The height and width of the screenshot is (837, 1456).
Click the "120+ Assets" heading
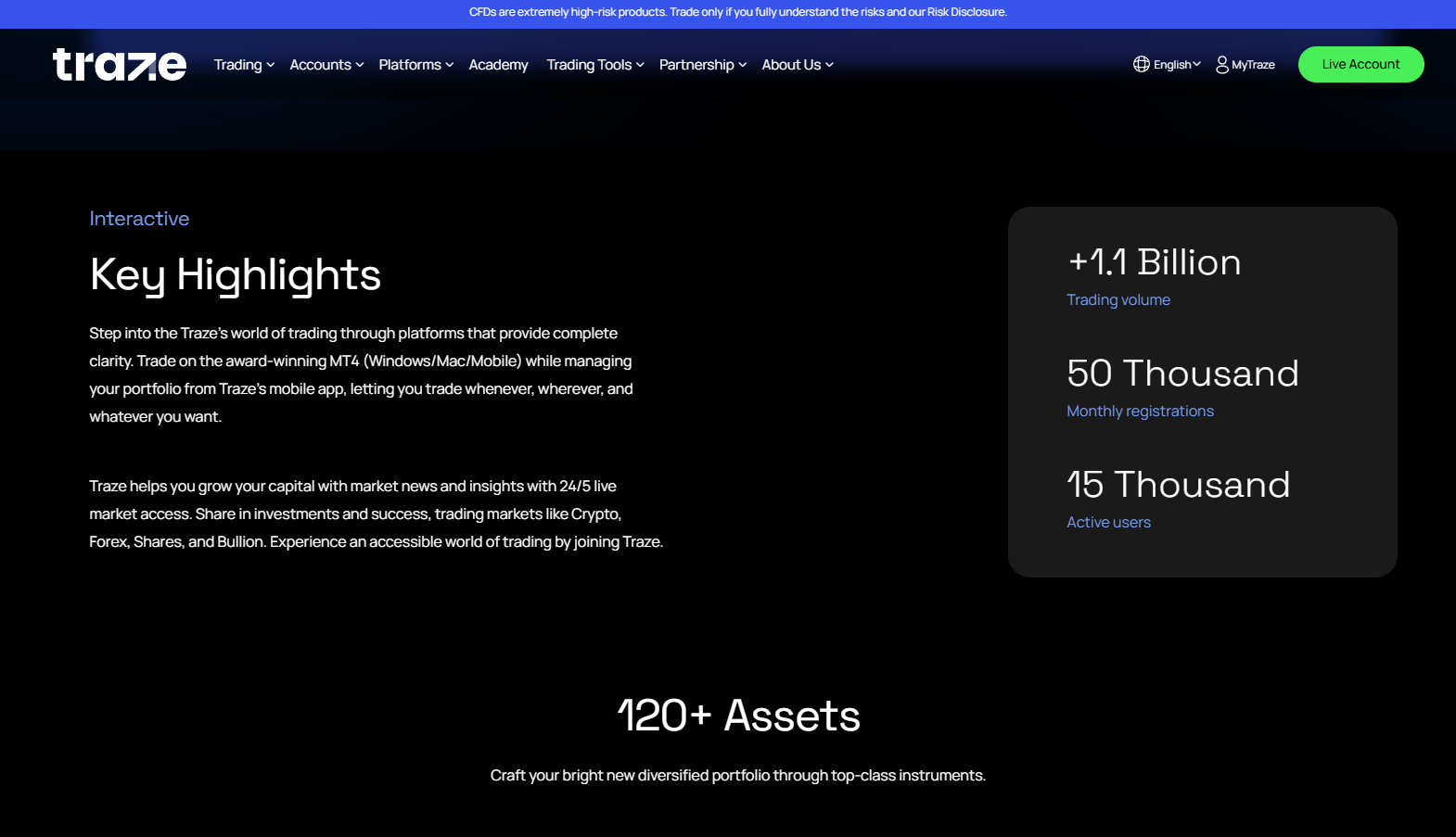738,716
